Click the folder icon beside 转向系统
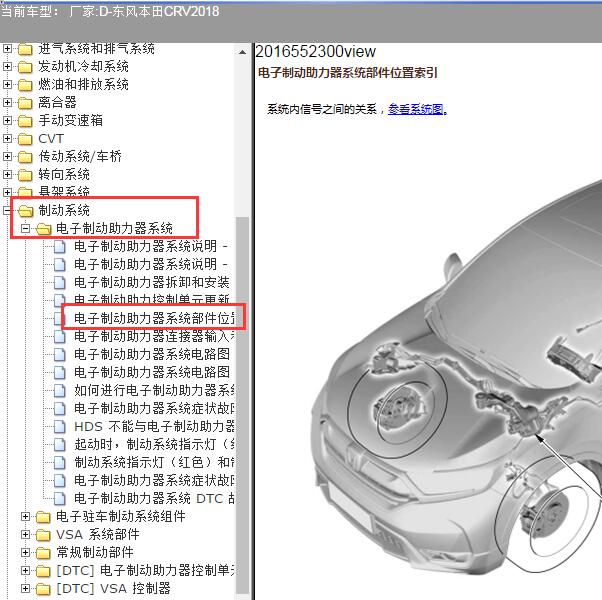The image size is (602, 600). coord(25,174)
